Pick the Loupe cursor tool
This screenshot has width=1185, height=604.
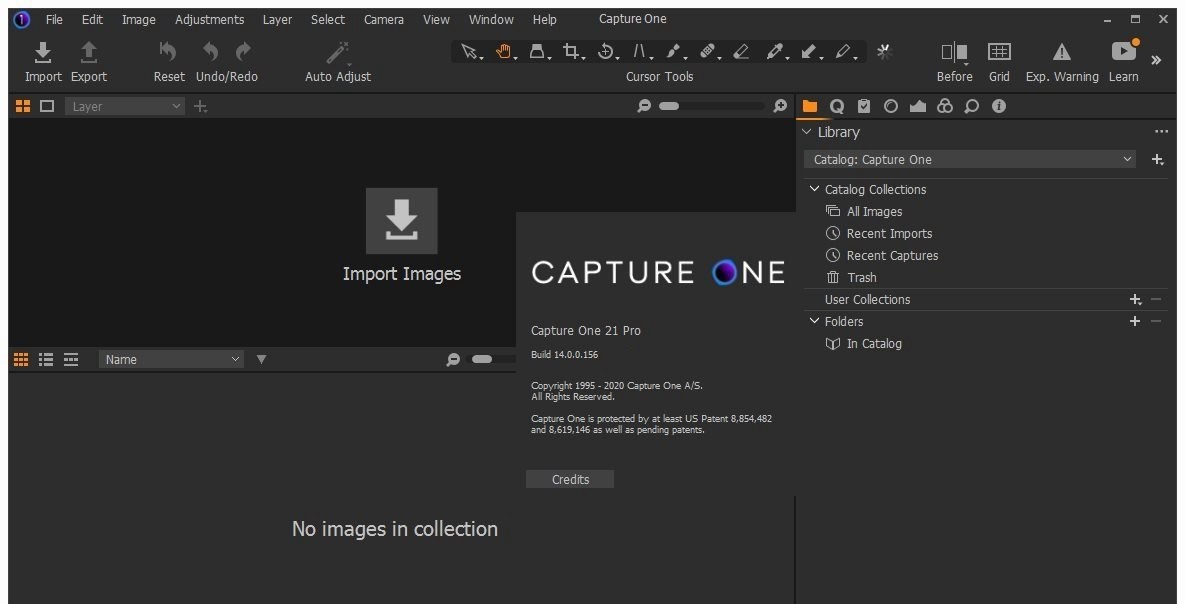[537, 51]
